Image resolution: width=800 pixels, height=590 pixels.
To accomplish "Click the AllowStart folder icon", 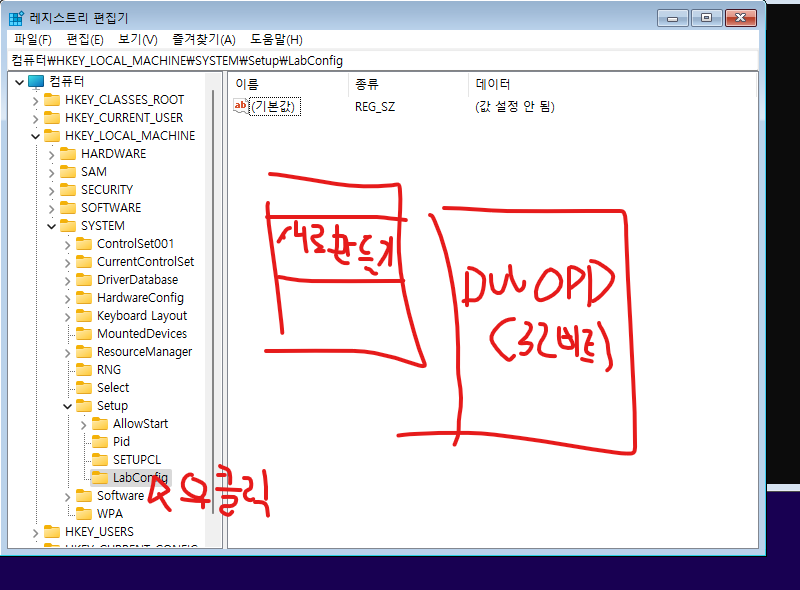I will click(100, 423).
